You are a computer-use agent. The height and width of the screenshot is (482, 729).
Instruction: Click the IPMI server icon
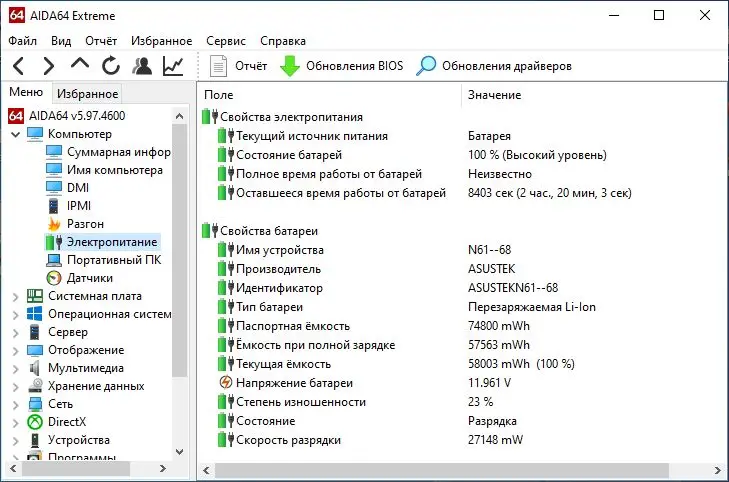[53, 206]
